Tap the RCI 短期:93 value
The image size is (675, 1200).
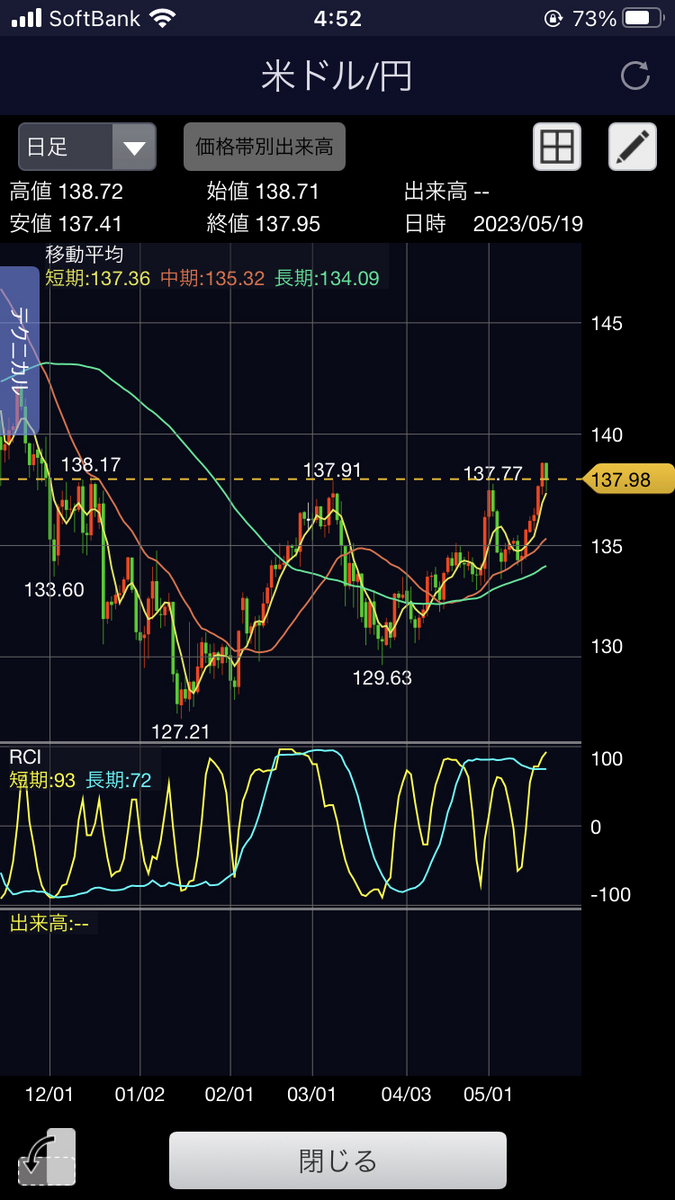coord(42,780)
